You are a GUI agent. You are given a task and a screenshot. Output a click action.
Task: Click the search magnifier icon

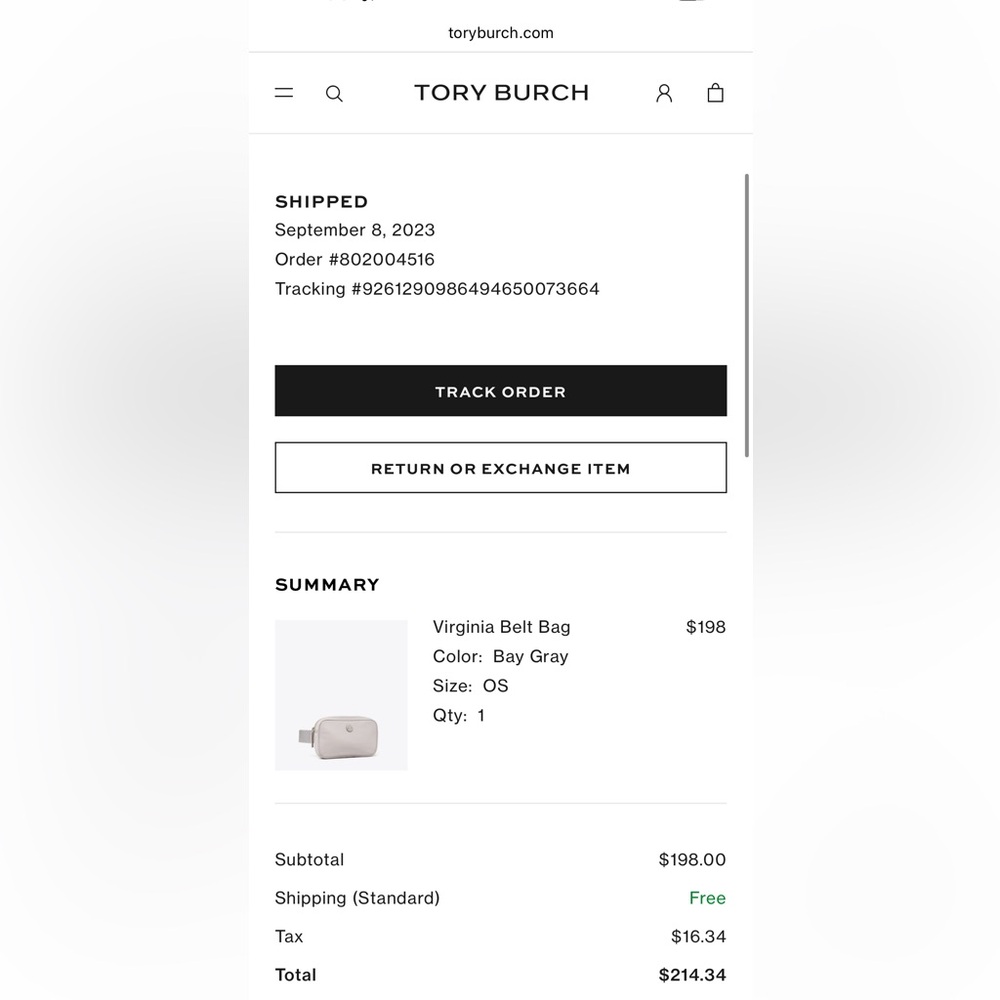tap(334, 94)
